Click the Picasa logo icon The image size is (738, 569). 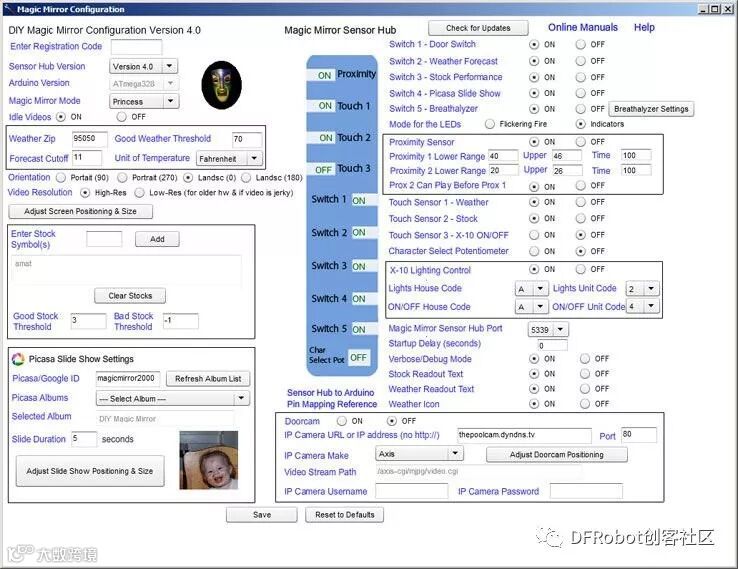click(18, 359)
